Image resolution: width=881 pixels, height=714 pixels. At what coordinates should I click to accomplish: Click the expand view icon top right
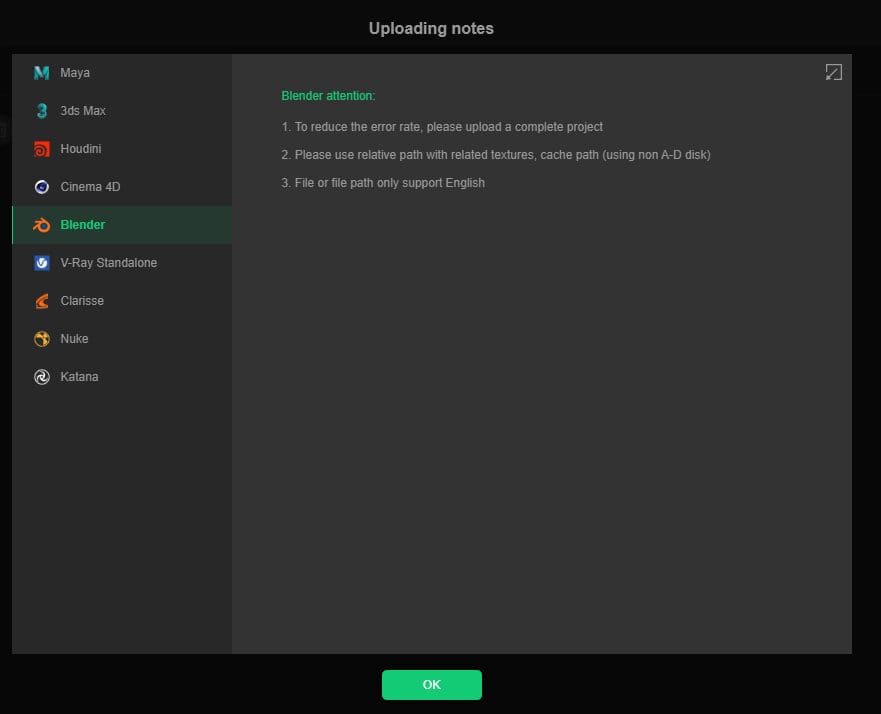point(833,71)
